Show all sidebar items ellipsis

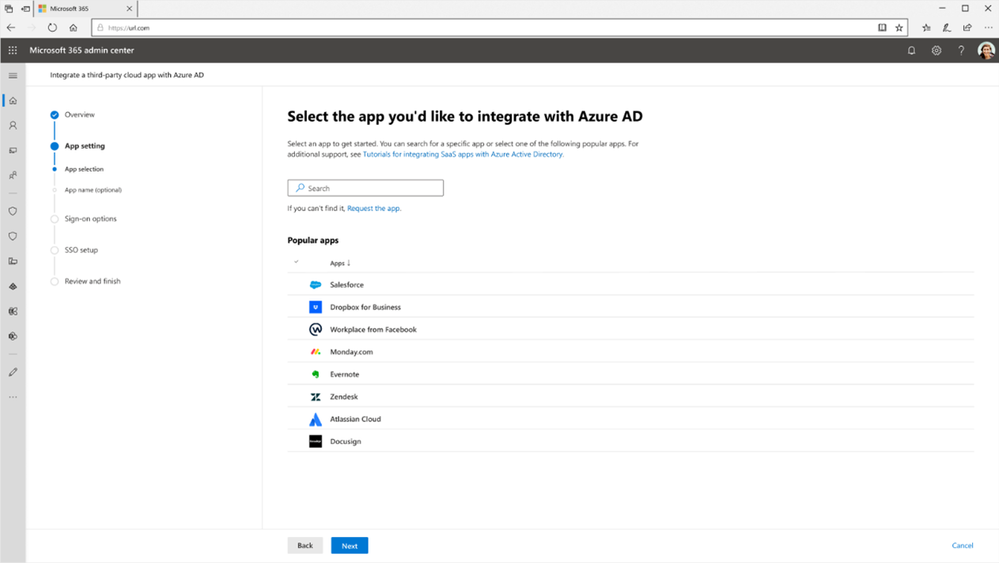(13, 397)
